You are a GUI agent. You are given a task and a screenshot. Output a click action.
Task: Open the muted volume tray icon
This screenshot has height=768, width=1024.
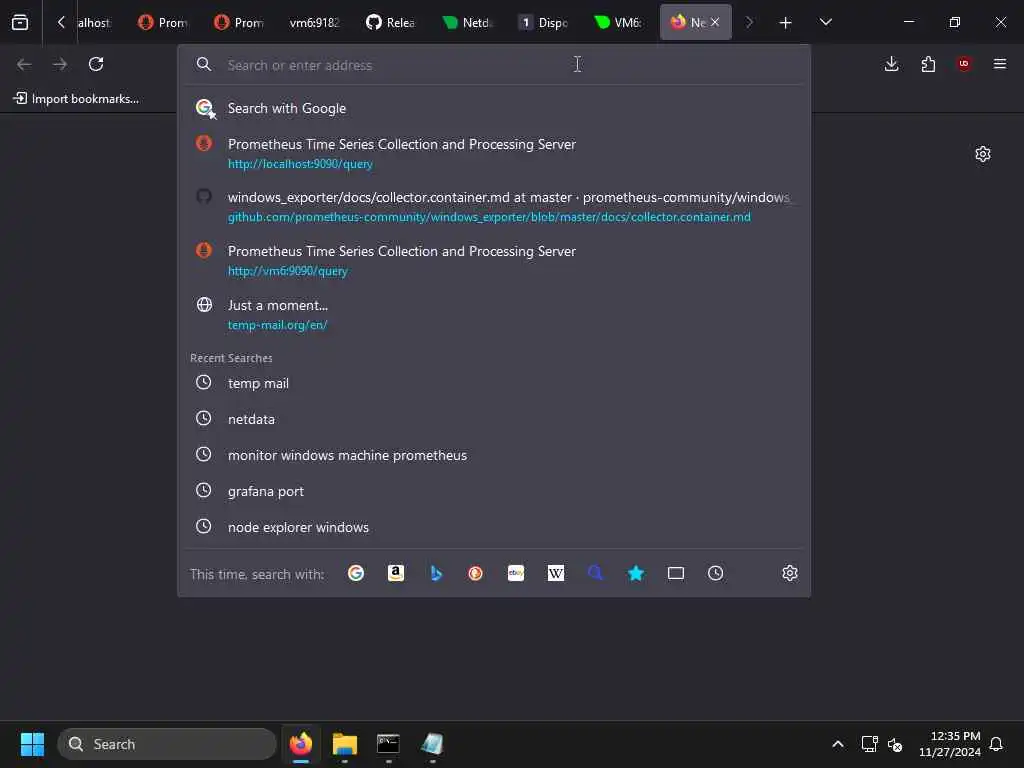pos(895,744)
